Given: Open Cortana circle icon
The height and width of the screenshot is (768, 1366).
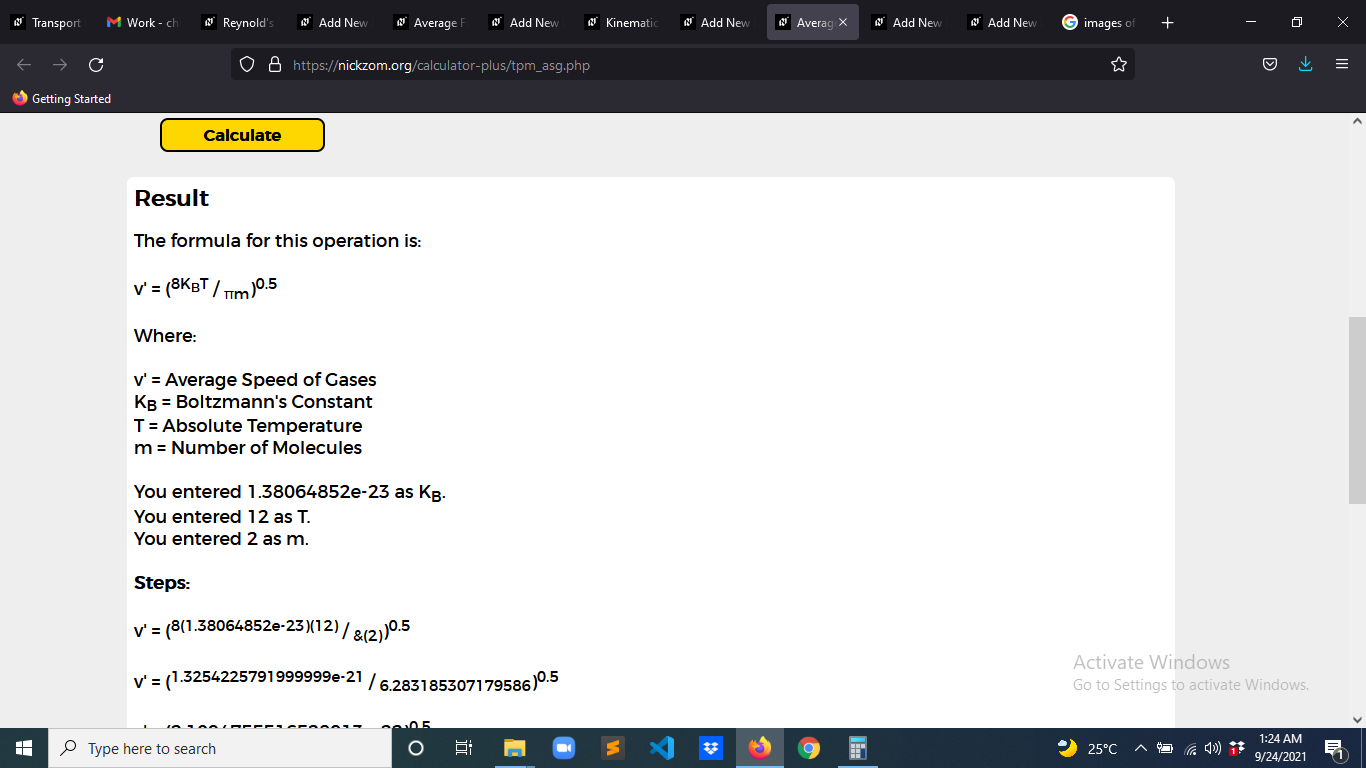Looking at the screenshot, I should pos(416,748).
